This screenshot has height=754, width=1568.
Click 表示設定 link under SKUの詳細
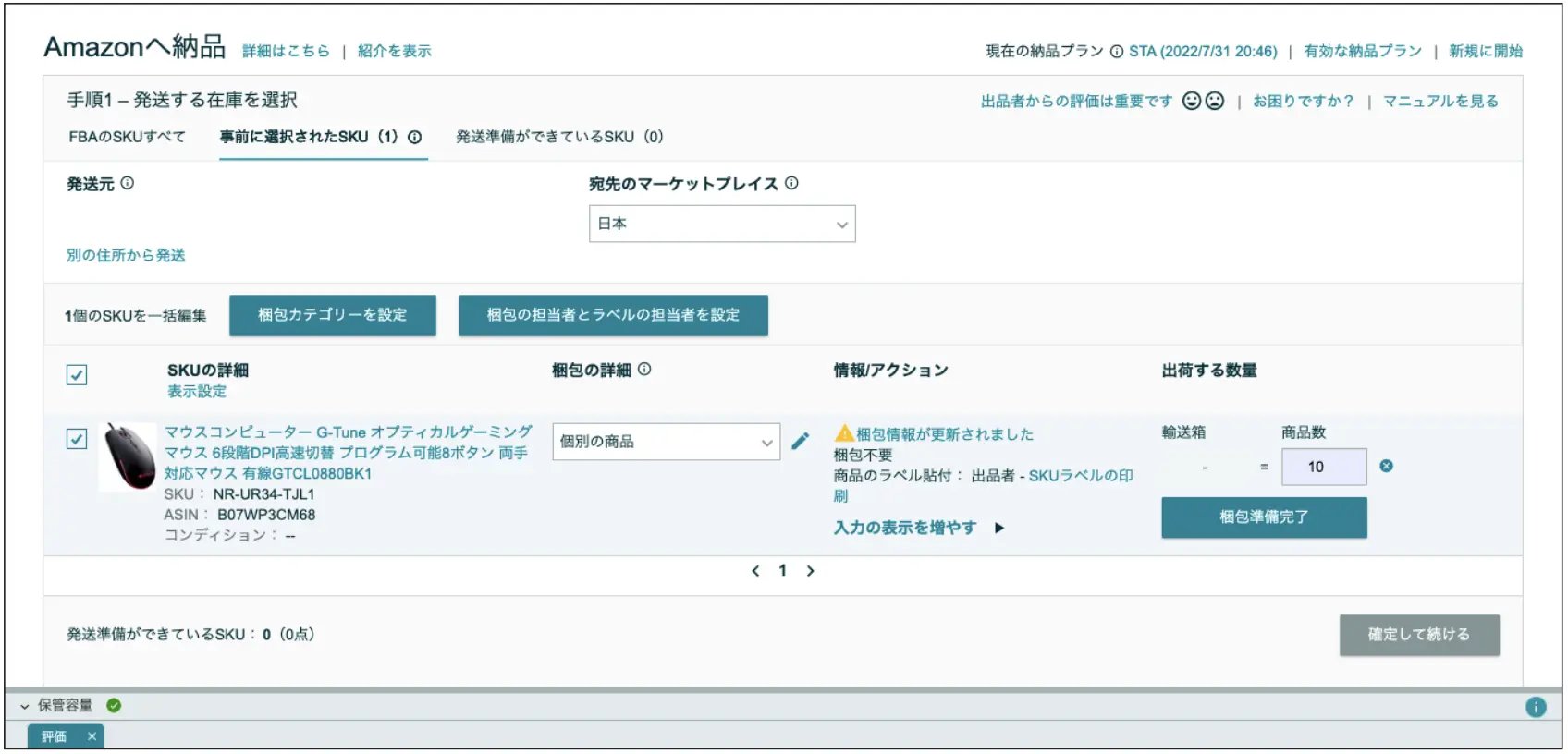(x=197, y=391)
